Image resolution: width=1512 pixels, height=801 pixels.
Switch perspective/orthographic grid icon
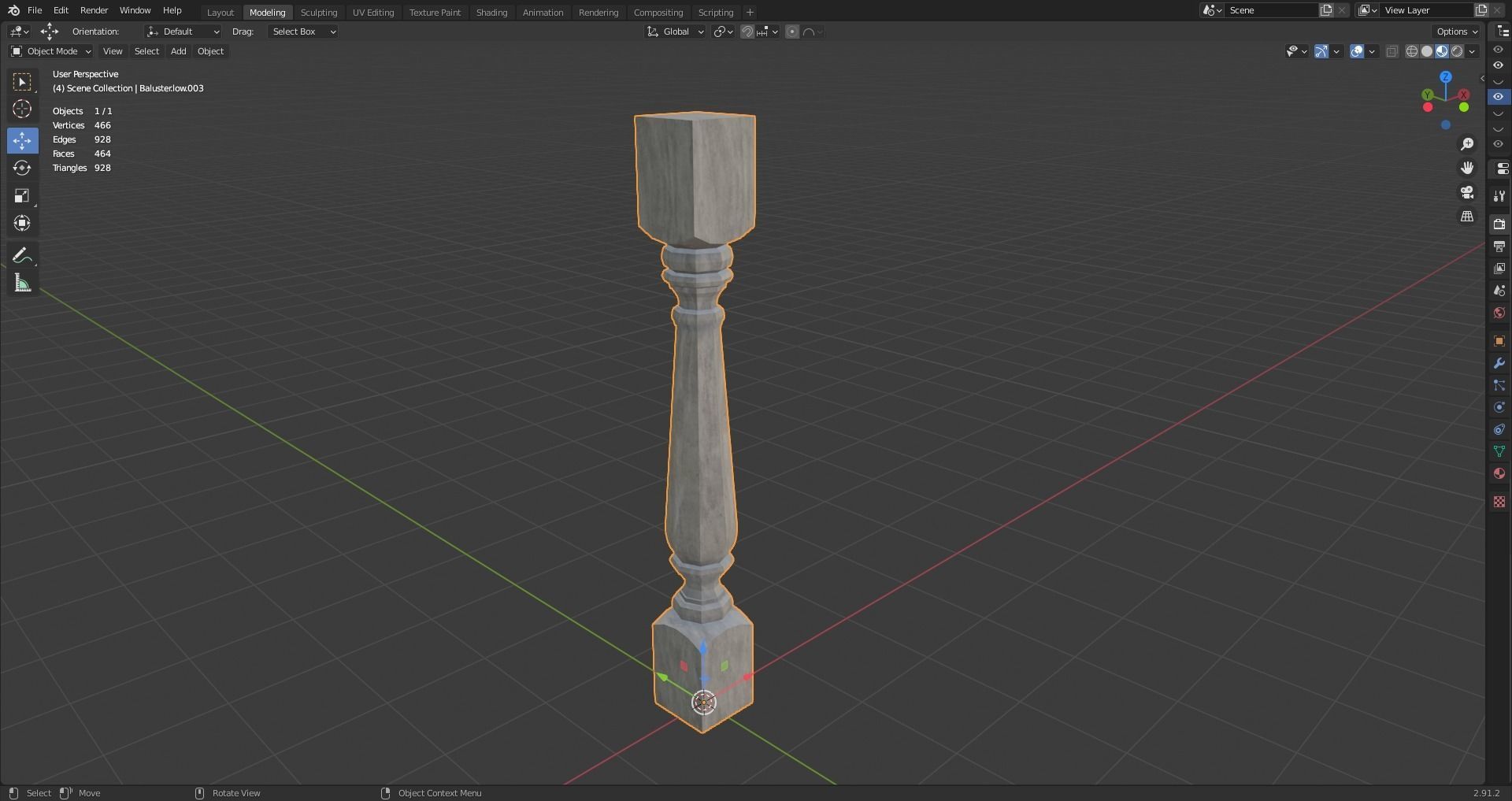tap(1467, 216)
